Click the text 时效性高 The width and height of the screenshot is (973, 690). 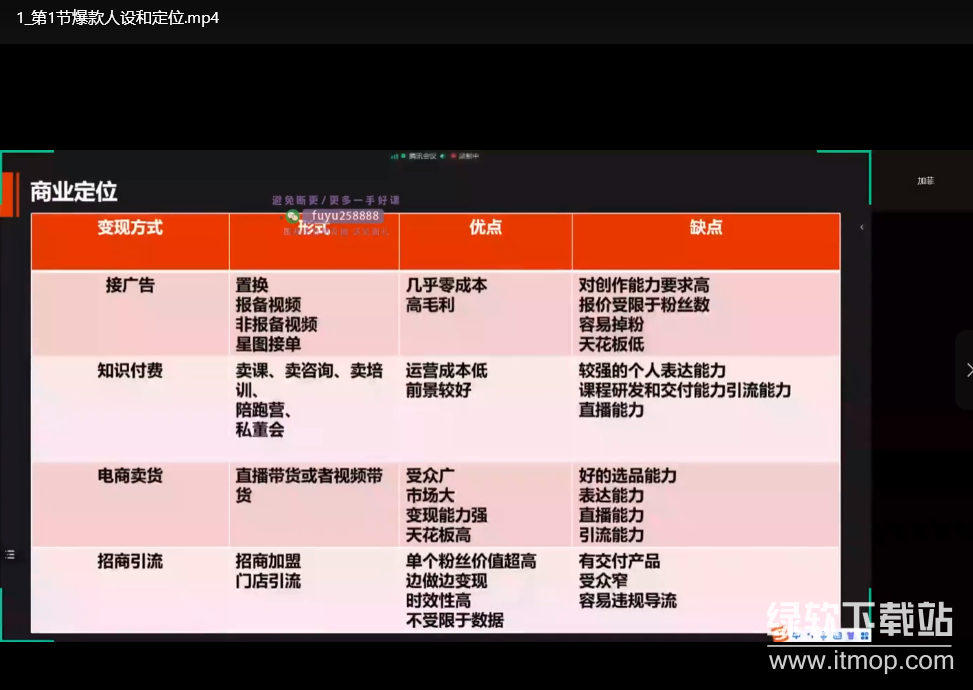[438, 601]
